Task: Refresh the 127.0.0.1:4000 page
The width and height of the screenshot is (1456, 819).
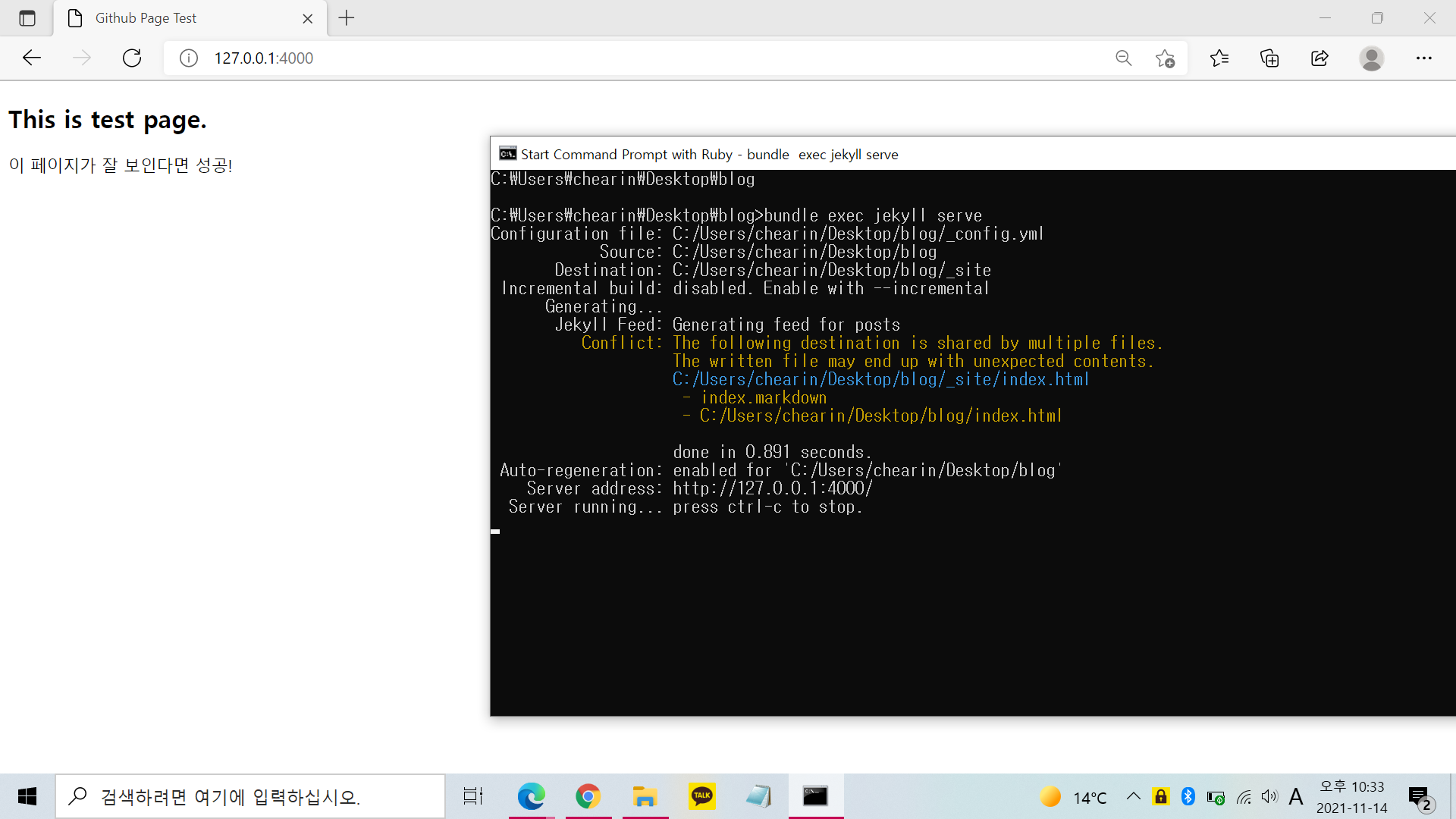Action: 132,58
